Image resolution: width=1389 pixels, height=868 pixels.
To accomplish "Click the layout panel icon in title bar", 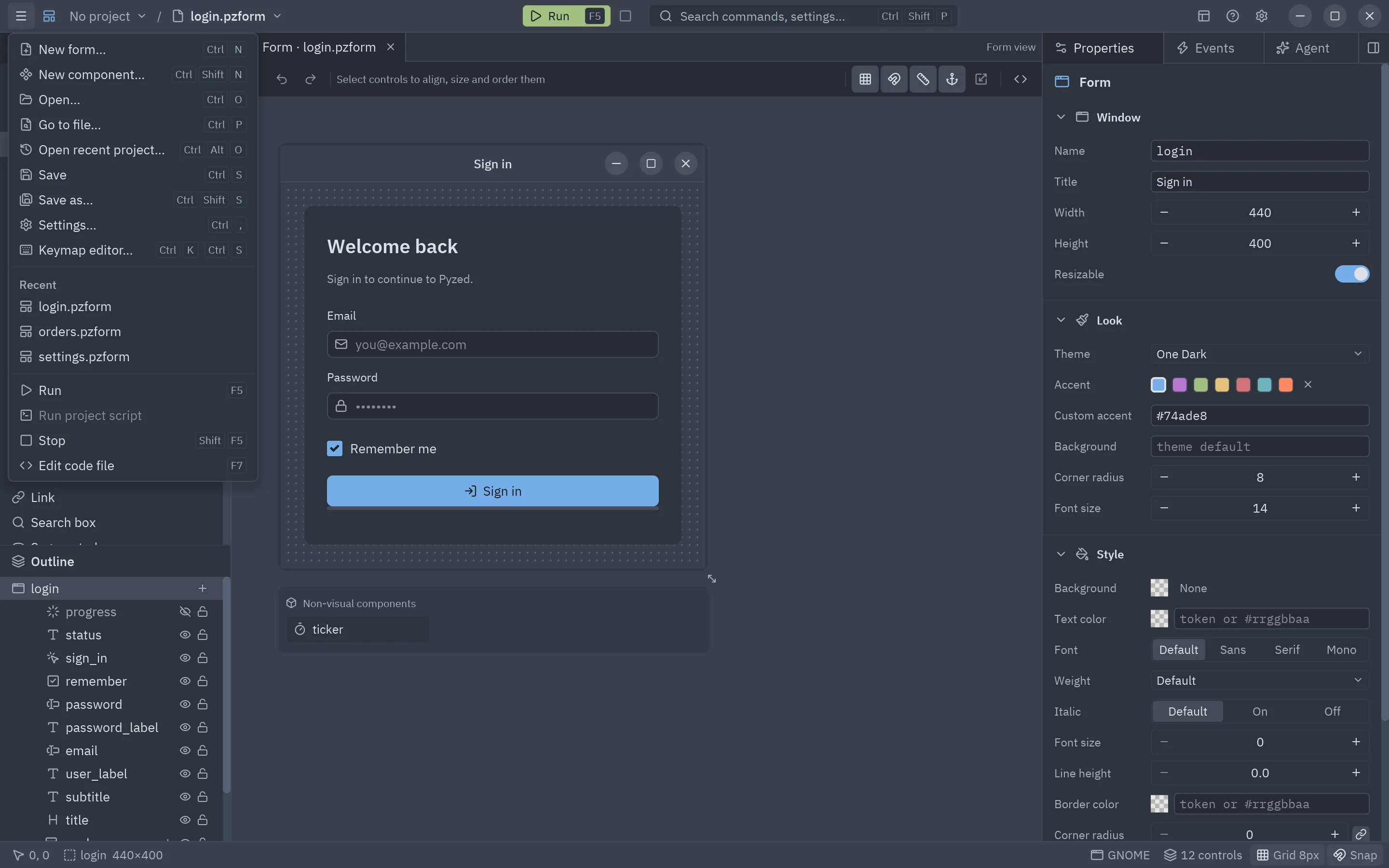I will tap(1204, 16).
